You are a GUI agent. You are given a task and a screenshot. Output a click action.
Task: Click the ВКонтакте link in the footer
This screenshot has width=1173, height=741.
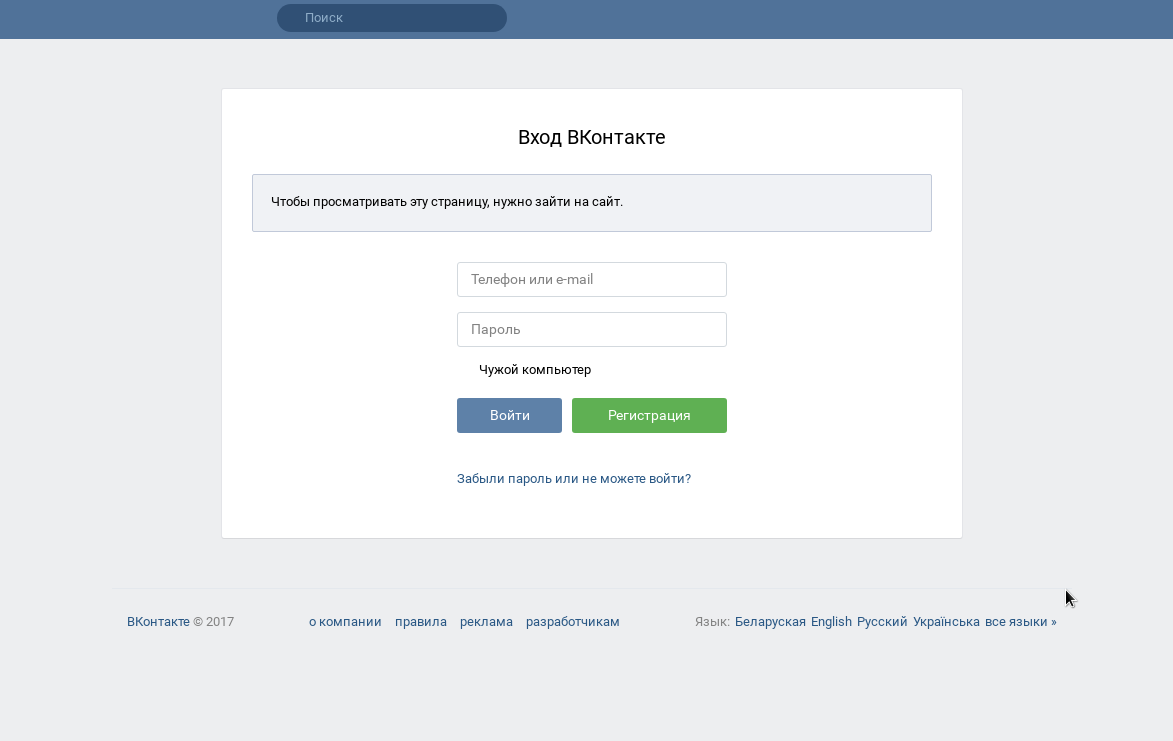pyautogui.click(x=158, y=622)
